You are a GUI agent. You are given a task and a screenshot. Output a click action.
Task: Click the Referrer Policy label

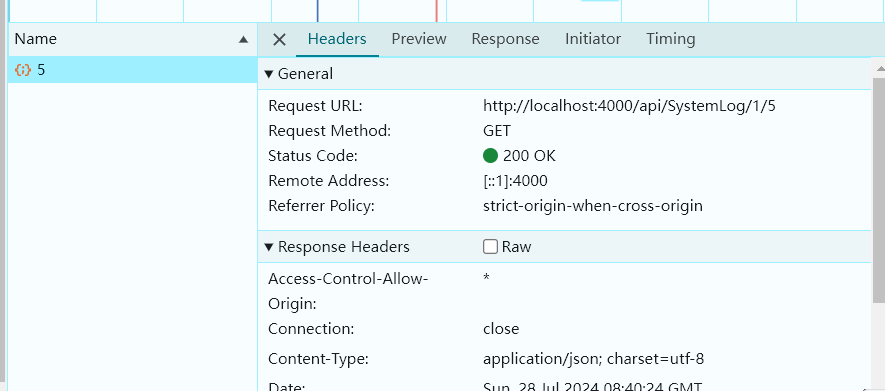click(x=321, y=205)
